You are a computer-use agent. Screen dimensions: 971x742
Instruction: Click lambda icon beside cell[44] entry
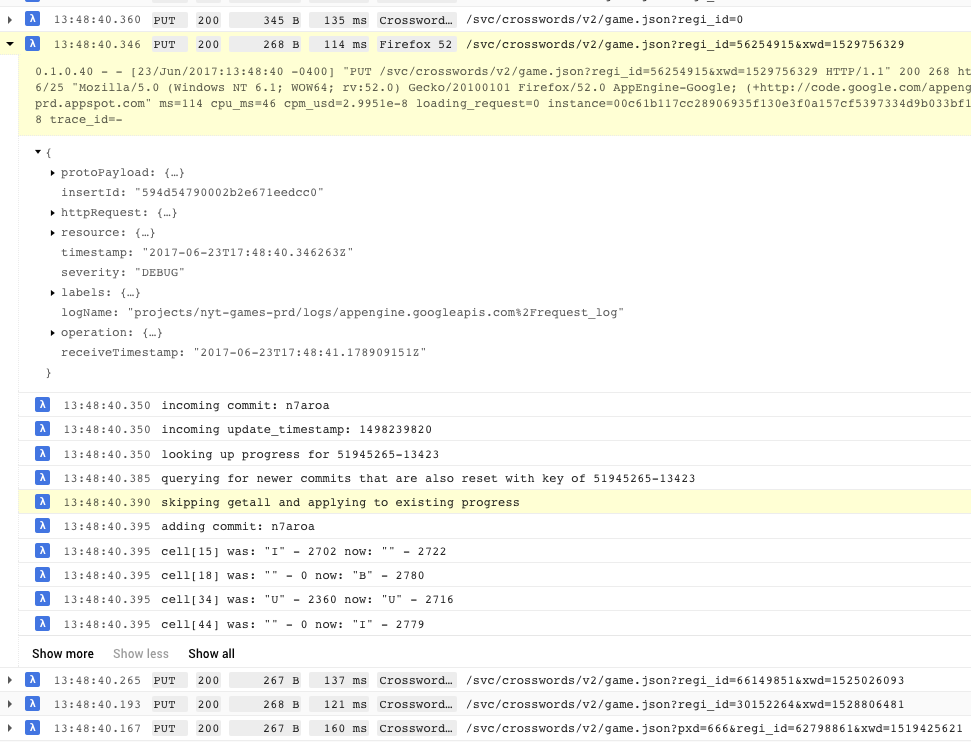point(42,624)
